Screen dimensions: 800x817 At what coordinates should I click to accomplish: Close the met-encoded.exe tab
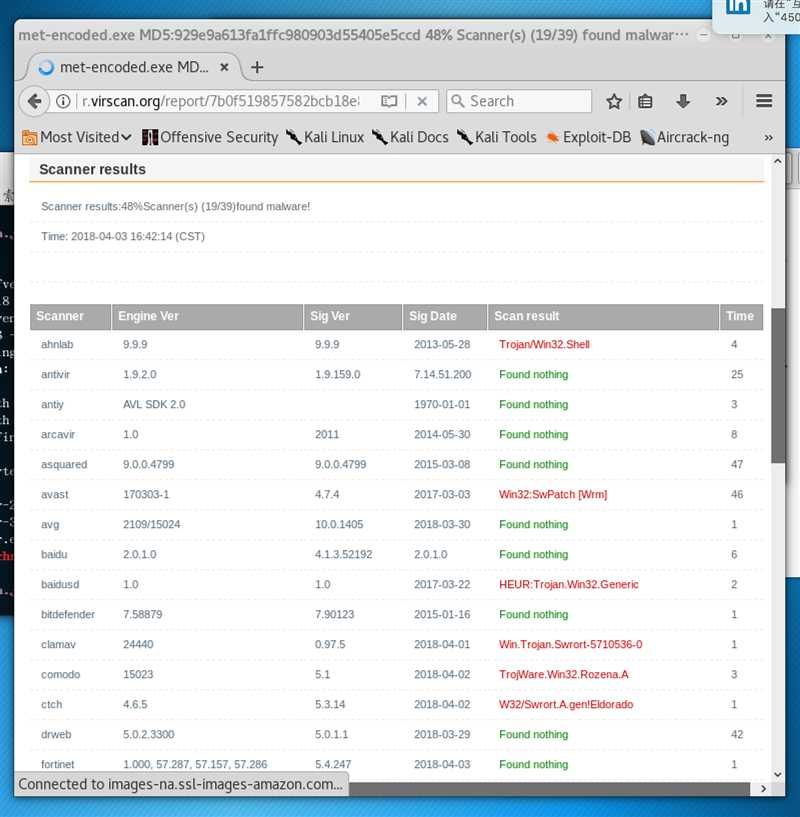pyautogui.click(x=224, y=67)
